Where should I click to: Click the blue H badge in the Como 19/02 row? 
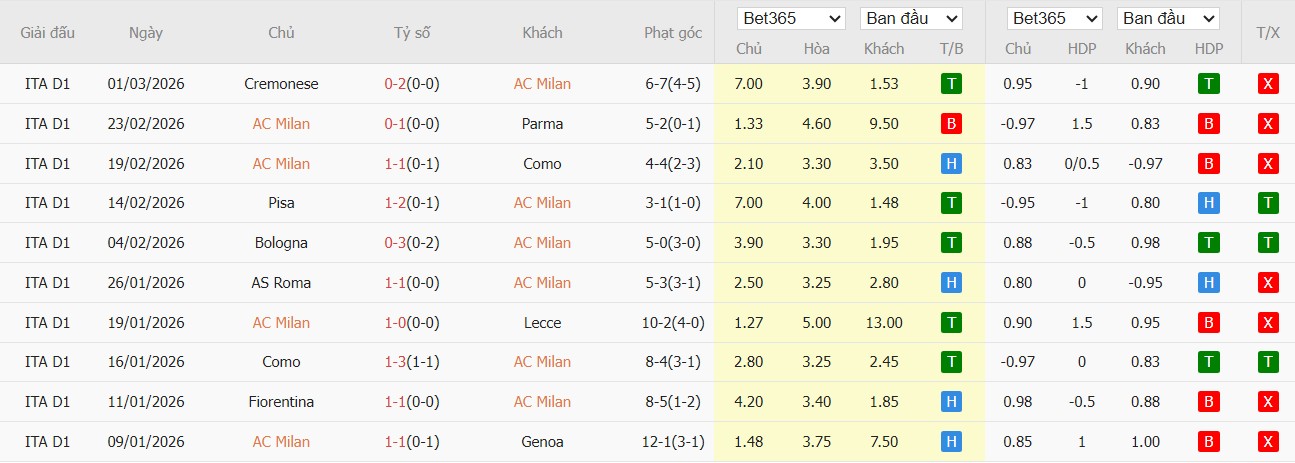[951, 164]
